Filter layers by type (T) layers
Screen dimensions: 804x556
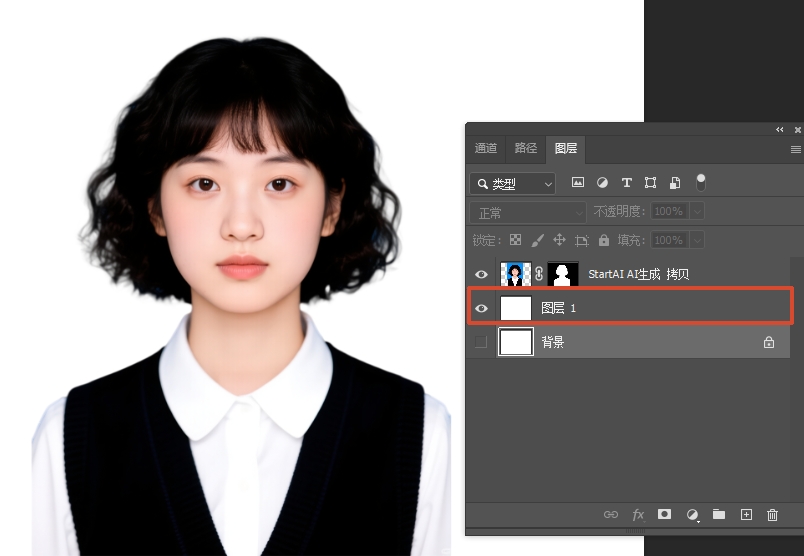627,183
